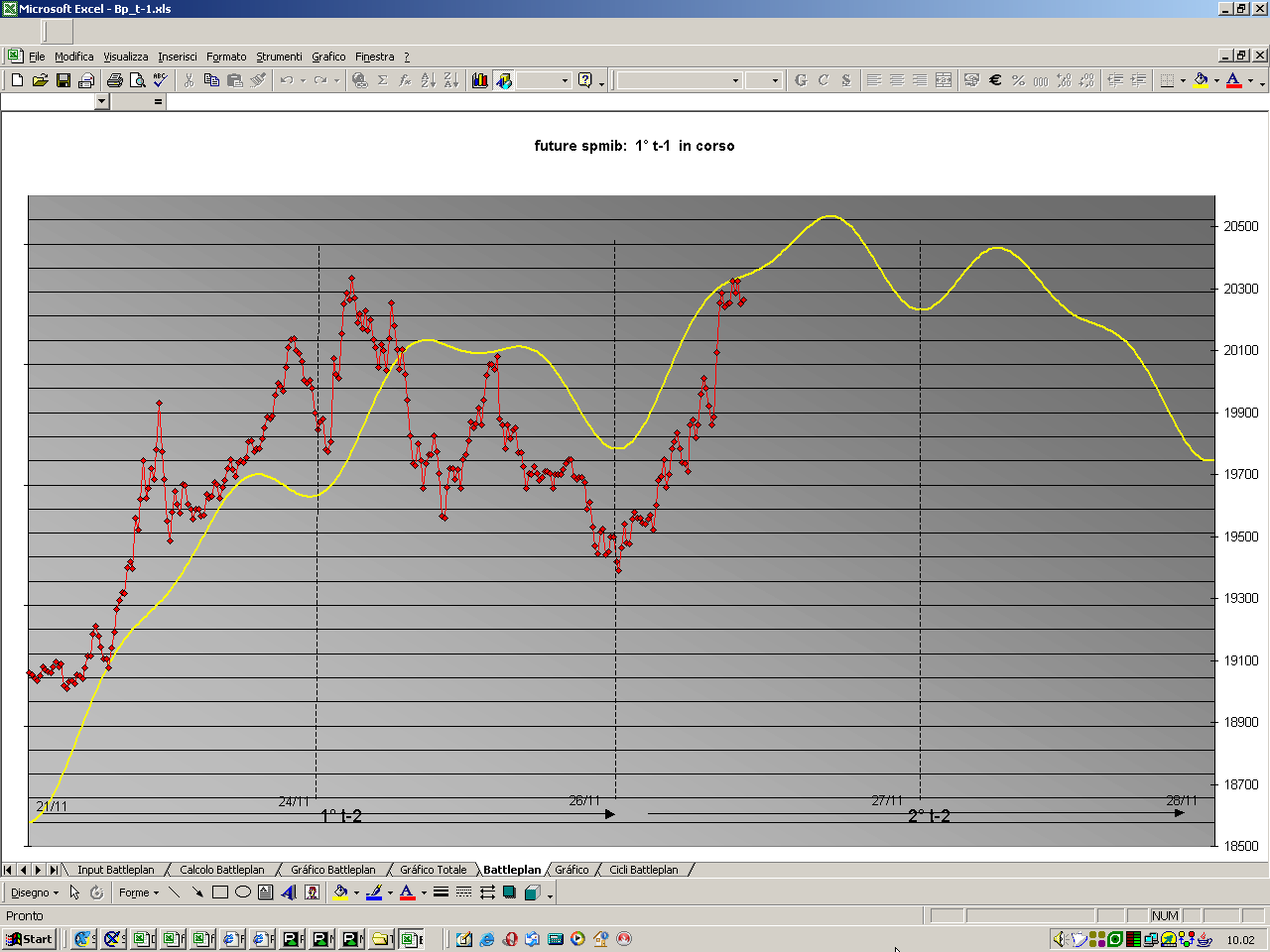Create a new workbook with toolbar icon

17,80
